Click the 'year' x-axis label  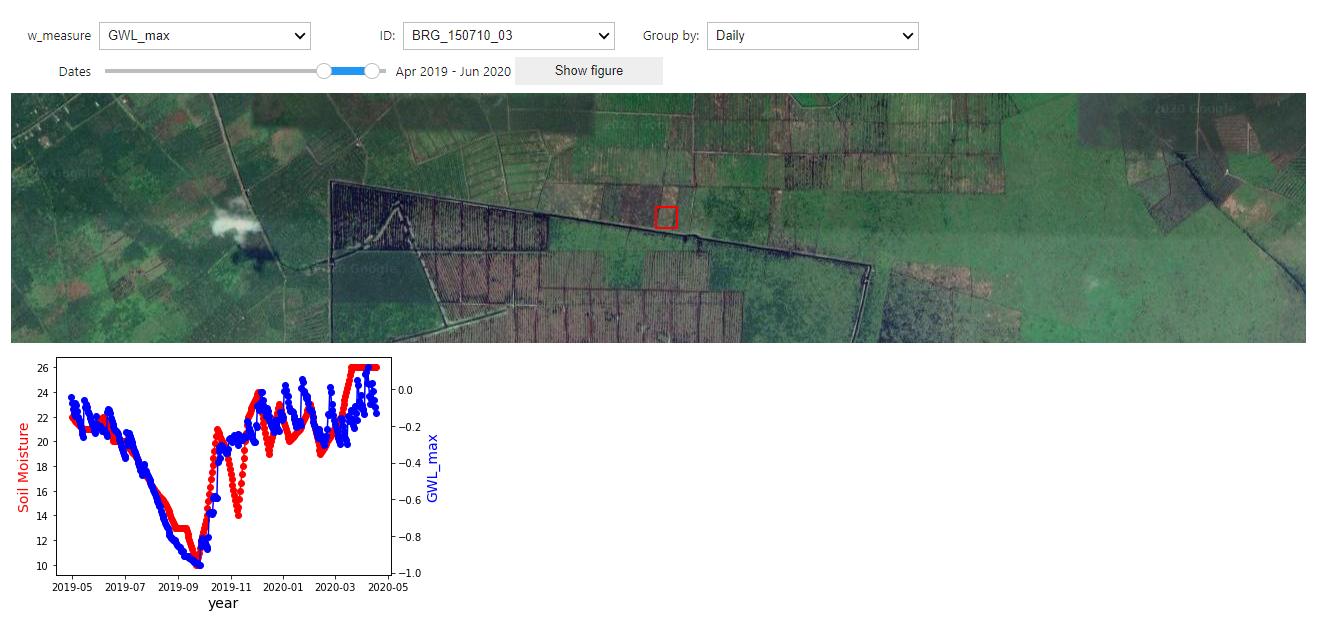click(x=223, y=604)
